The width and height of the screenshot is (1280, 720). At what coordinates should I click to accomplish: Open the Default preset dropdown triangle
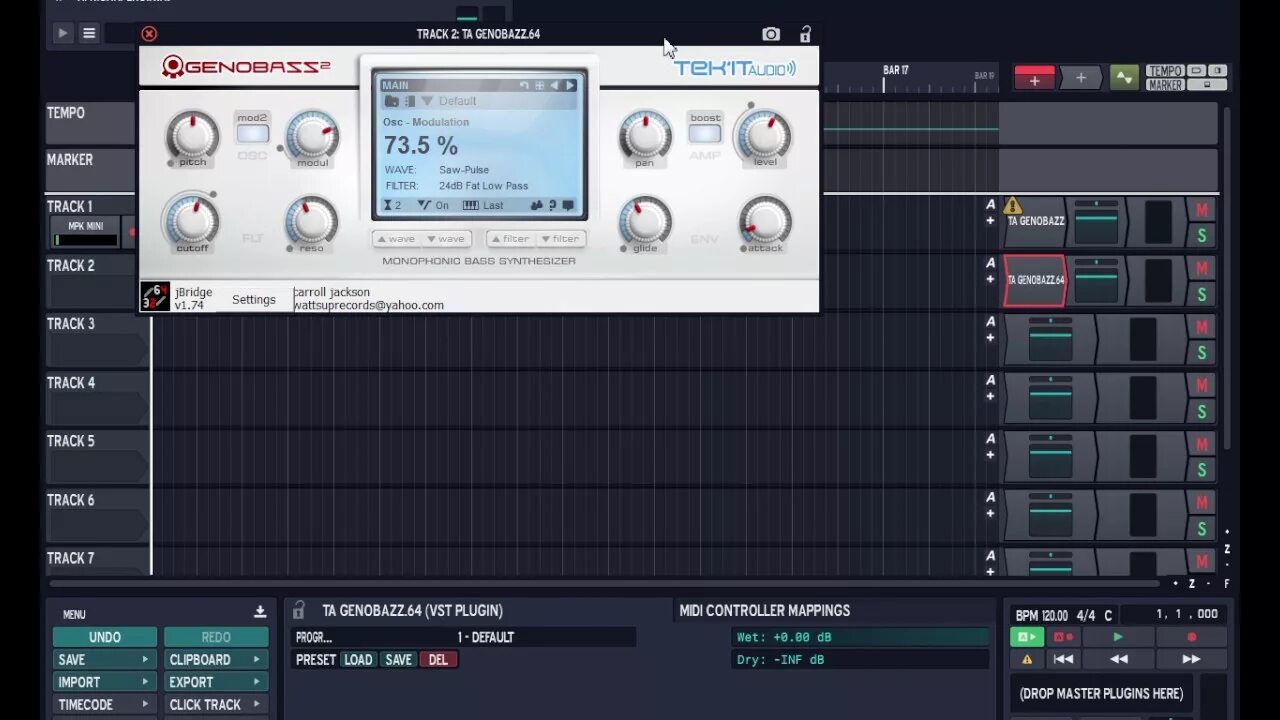[x=427, y=101]
